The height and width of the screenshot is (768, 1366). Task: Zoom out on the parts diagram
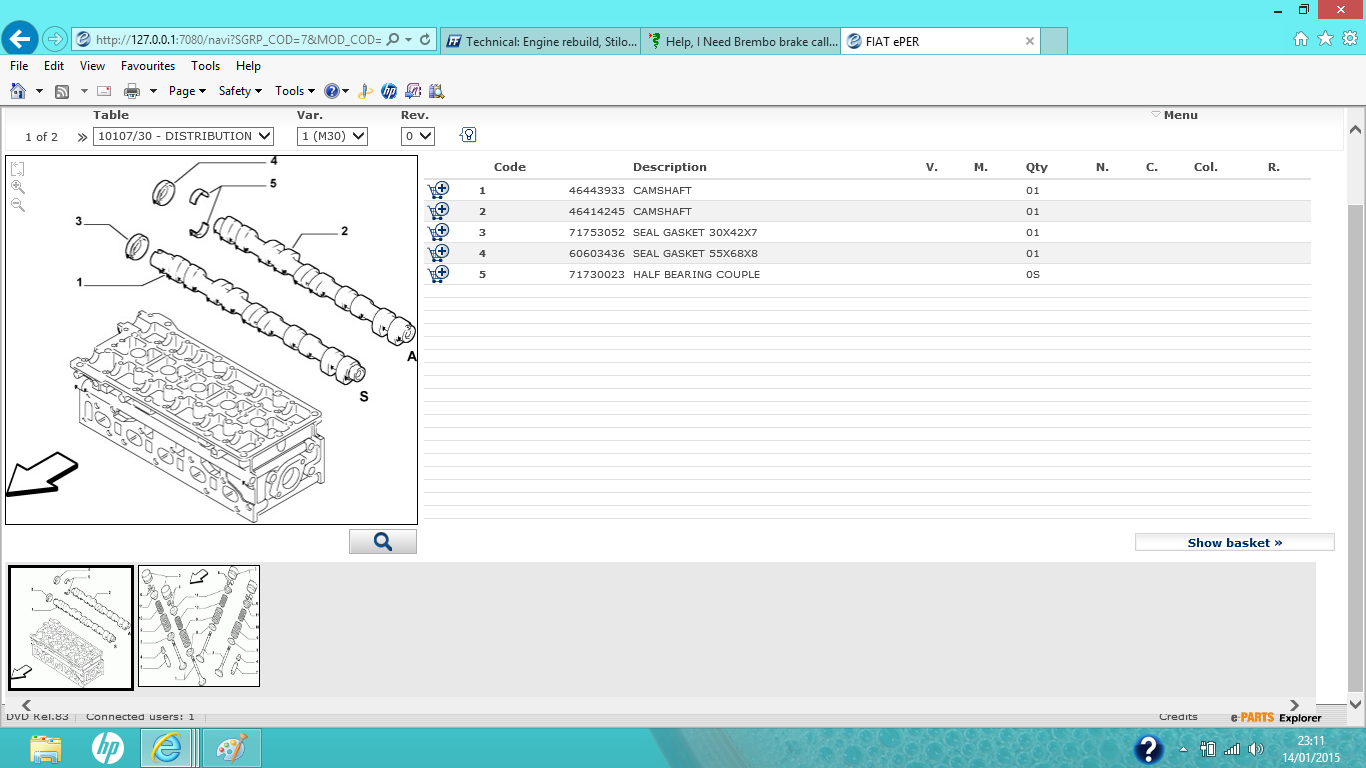[17, 204]
